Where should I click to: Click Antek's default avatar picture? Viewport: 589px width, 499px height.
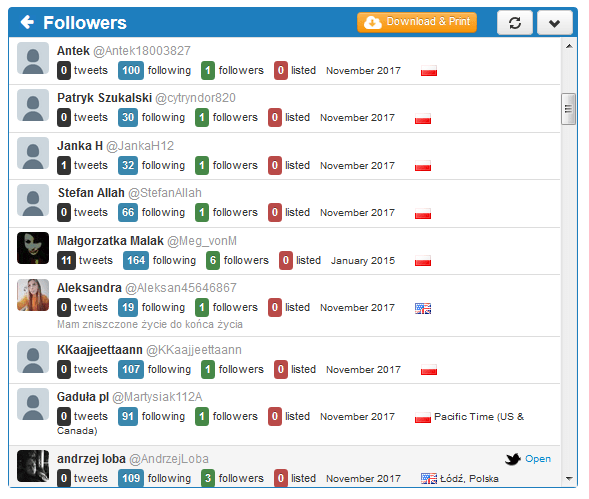pyautogui.click(x=33, y=58)
